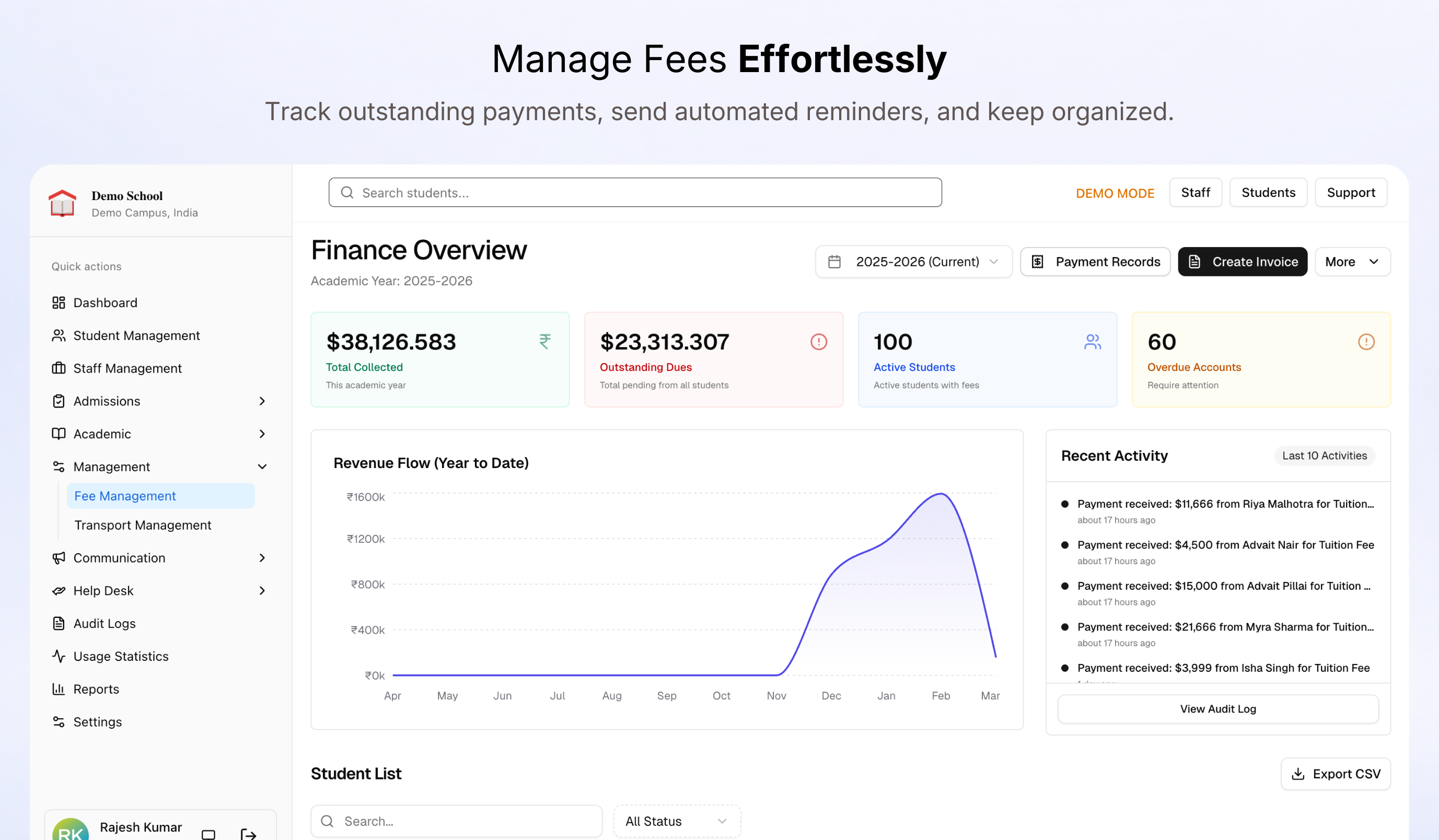
Task: Click the alert icon on Outstanding Dues card
Action: coord(818,342)
